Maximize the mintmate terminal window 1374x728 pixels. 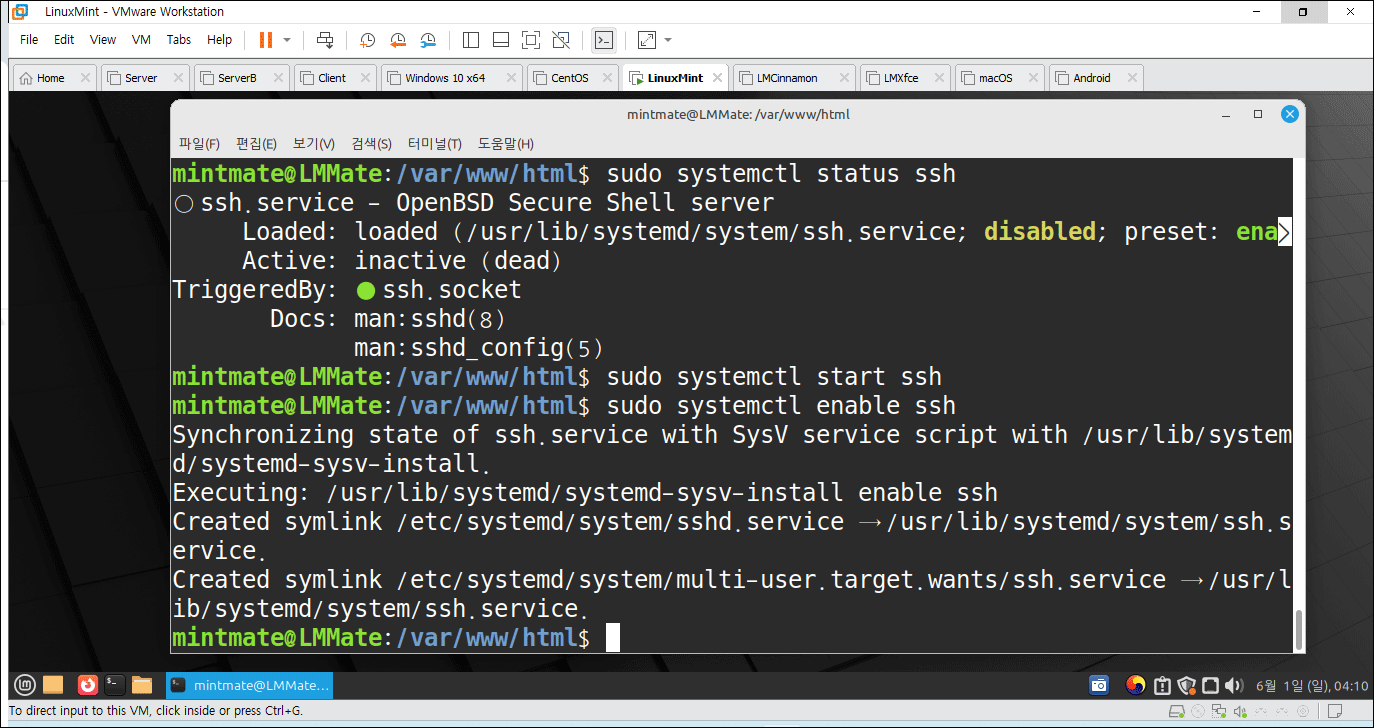(1258, 114)
